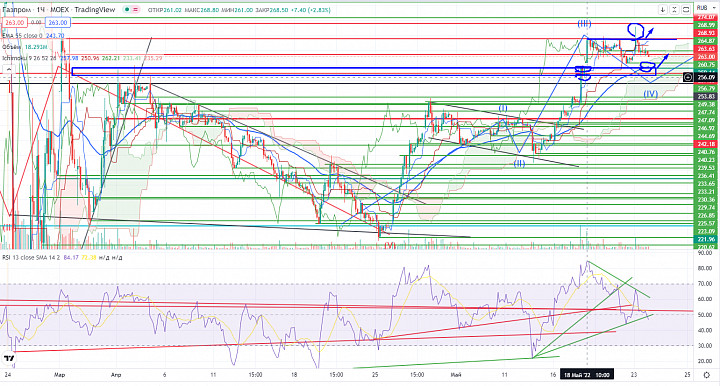Open the RUB currency dropdown
Viewport: 720px width, 386px height.
tap(705, 8)
